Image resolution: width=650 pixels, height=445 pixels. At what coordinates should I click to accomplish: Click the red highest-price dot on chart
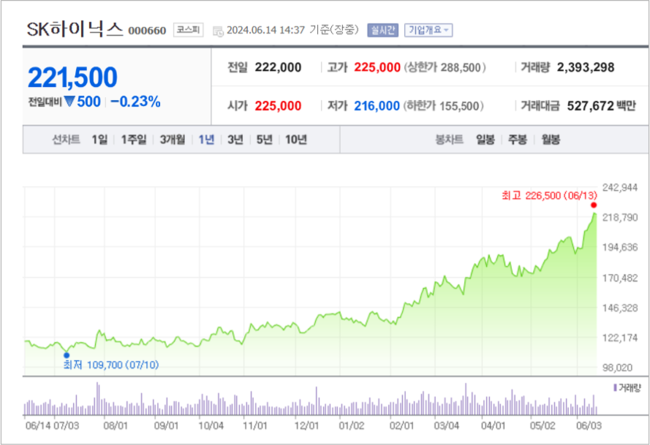[594, 205]
